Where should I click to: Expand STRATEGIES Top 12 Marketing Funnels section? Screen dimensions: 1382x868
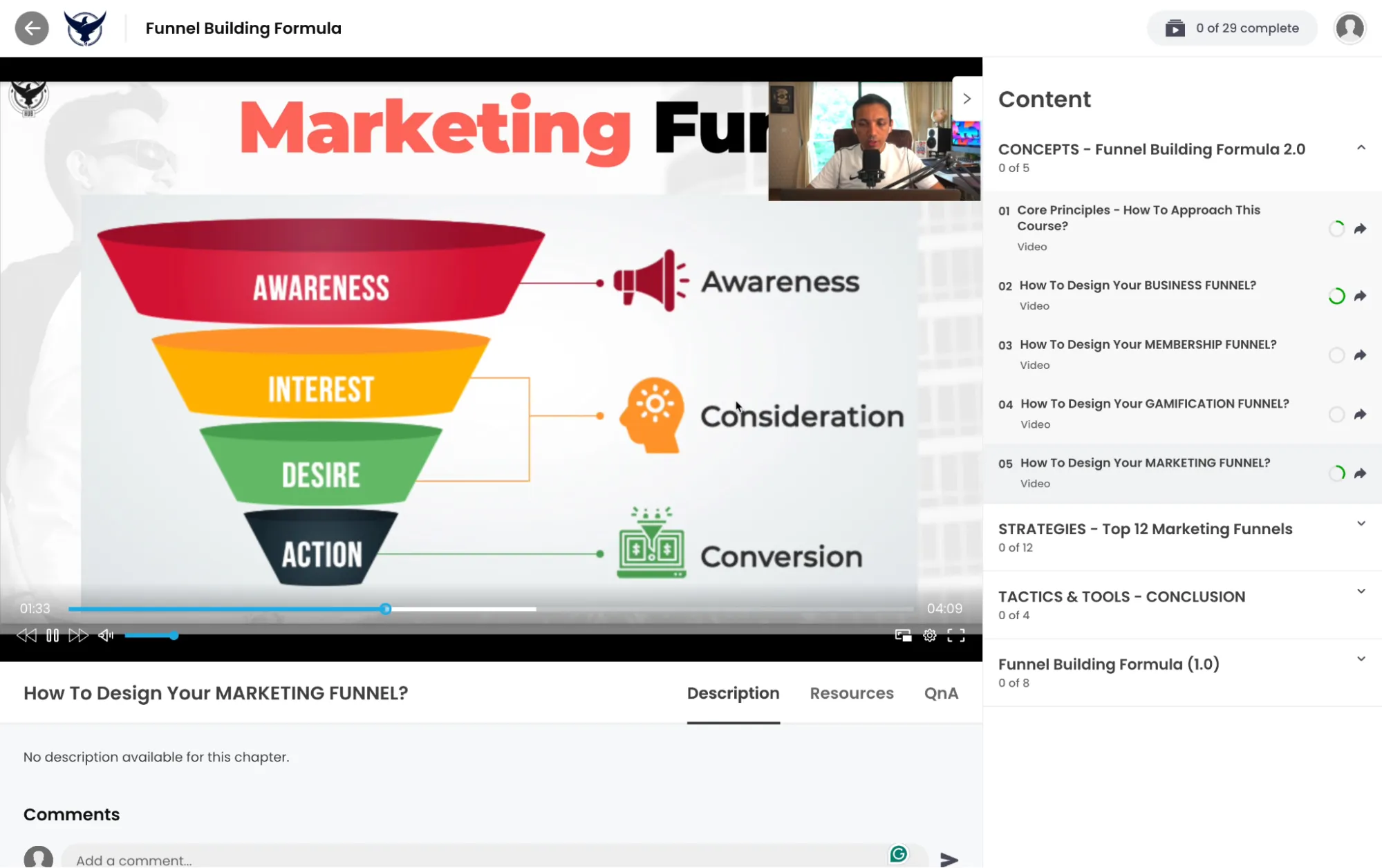coord(1361,523)
